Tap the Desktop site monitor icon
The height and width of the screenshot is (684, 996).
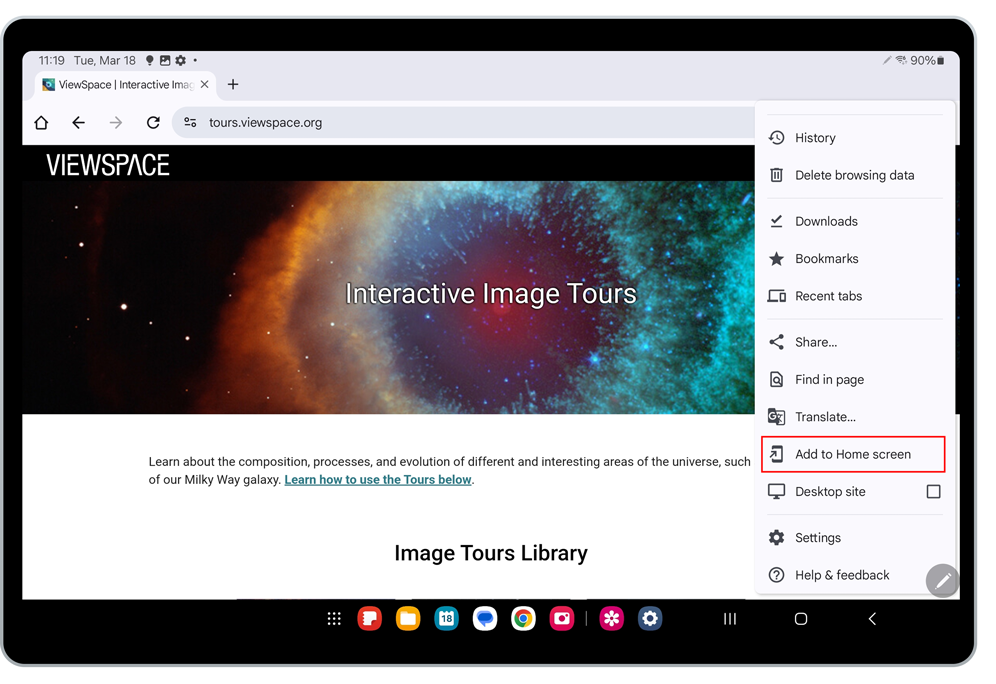(x=776, y=492)
